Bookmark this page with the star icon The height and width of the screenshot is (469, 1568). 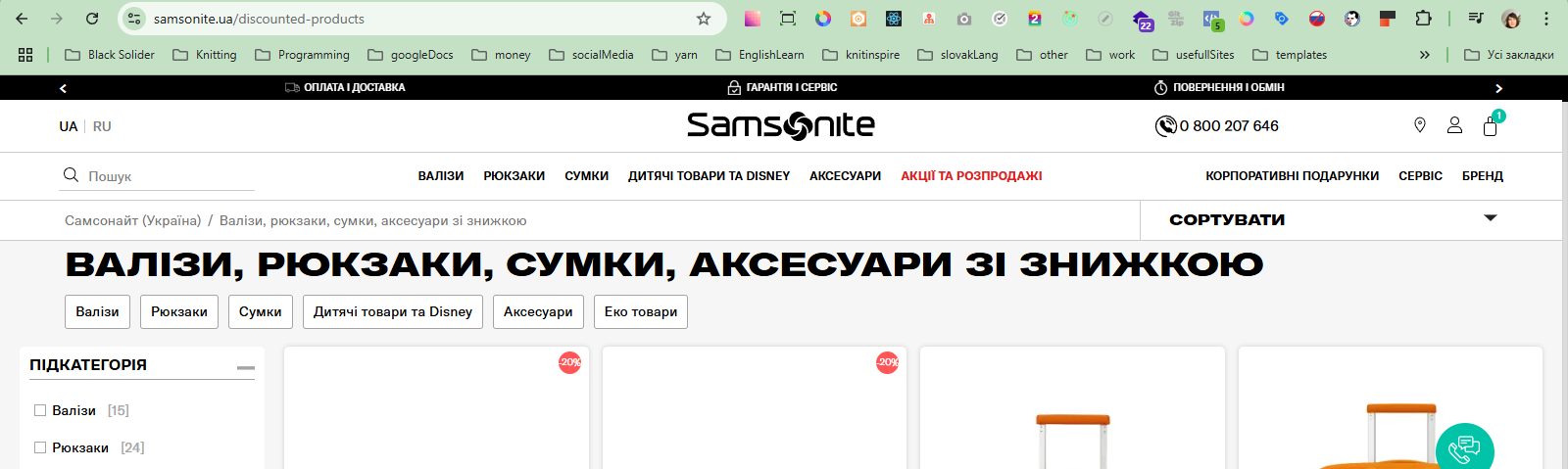[x=704, y=19]
